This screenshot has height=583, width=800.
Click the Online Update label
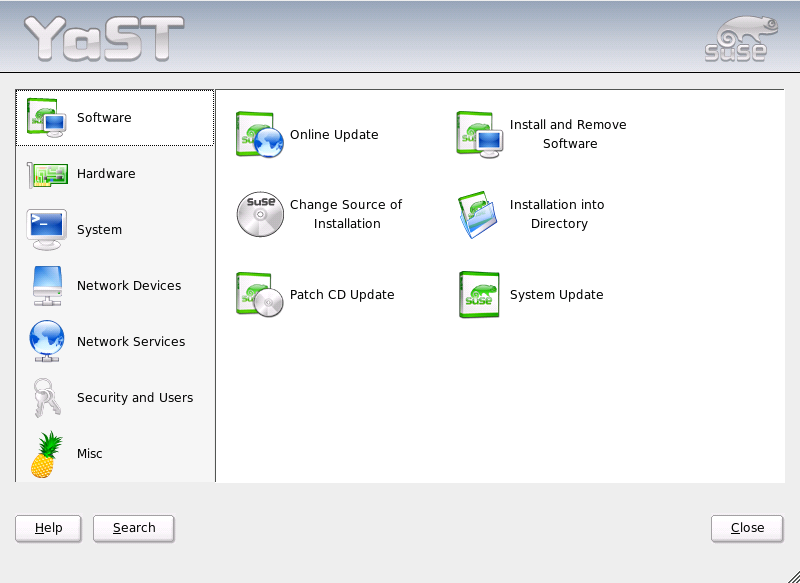[334, 135]
